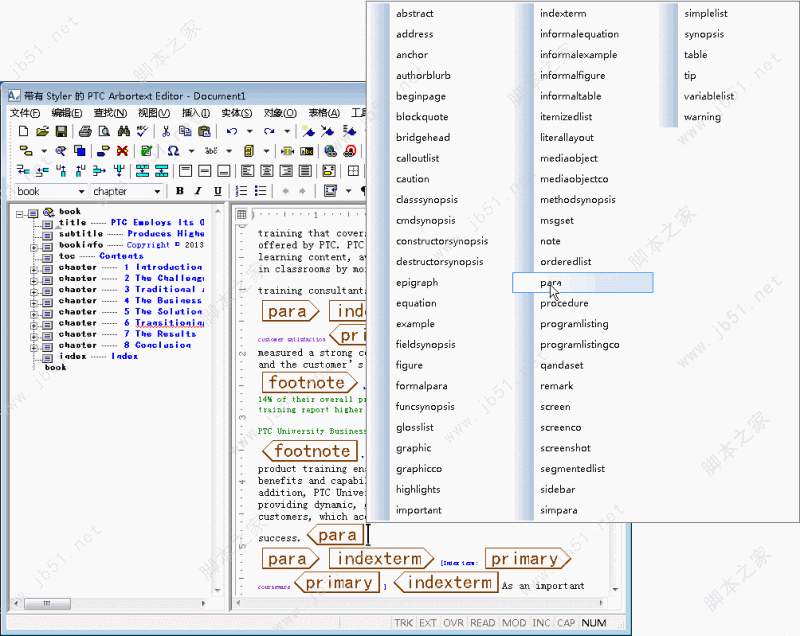Expand chapter 7 The Results node

click(34, 337)
